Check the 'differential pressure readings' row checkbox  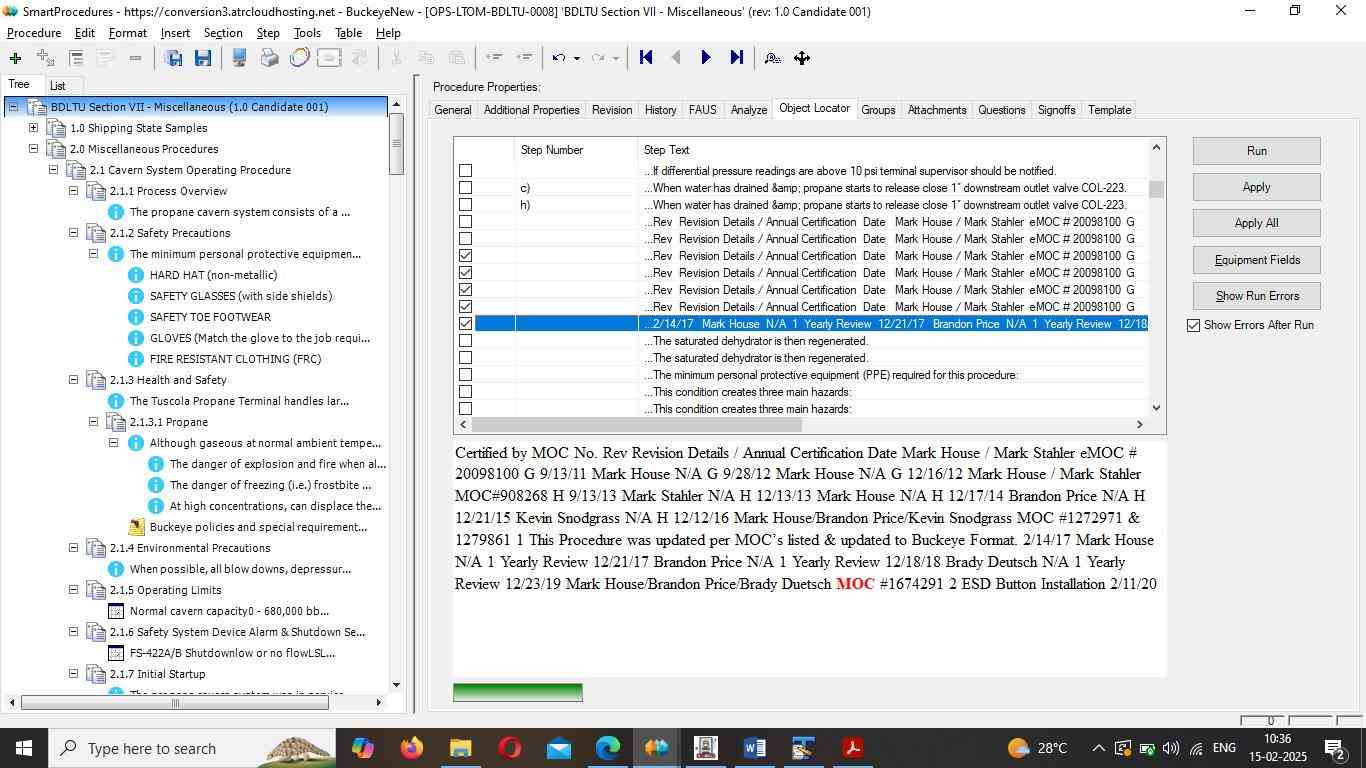465,171
